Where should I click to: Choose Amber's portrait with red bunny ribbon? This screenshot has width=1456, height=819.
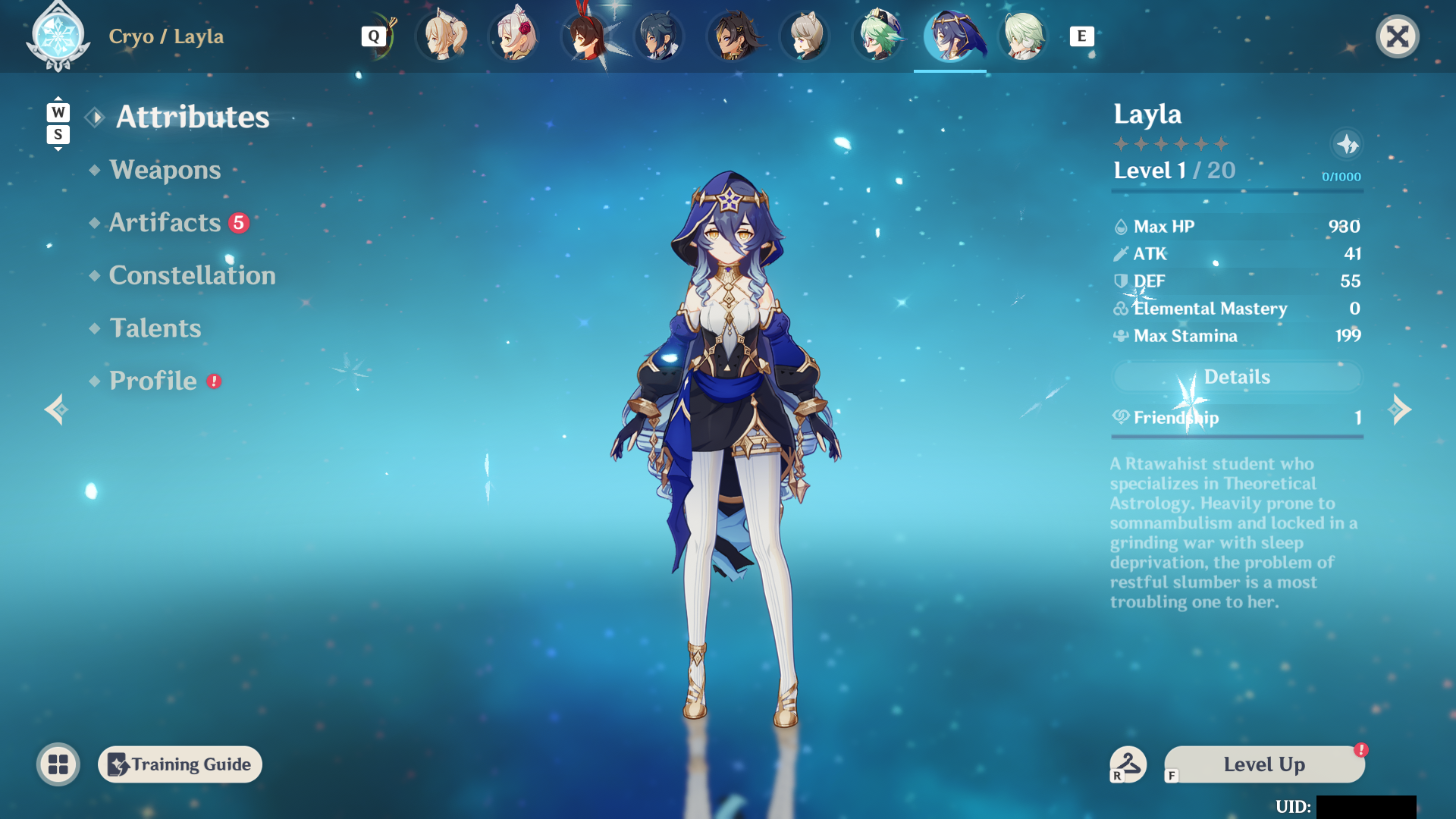(587, 36)
